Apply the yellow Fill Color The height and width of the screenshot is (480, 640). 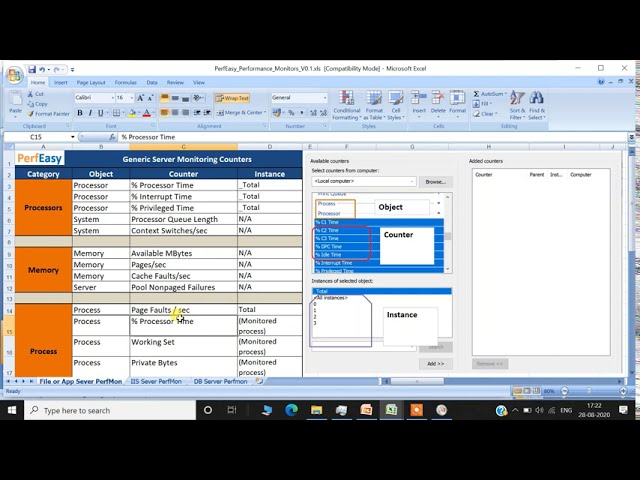tap(132, 113)
